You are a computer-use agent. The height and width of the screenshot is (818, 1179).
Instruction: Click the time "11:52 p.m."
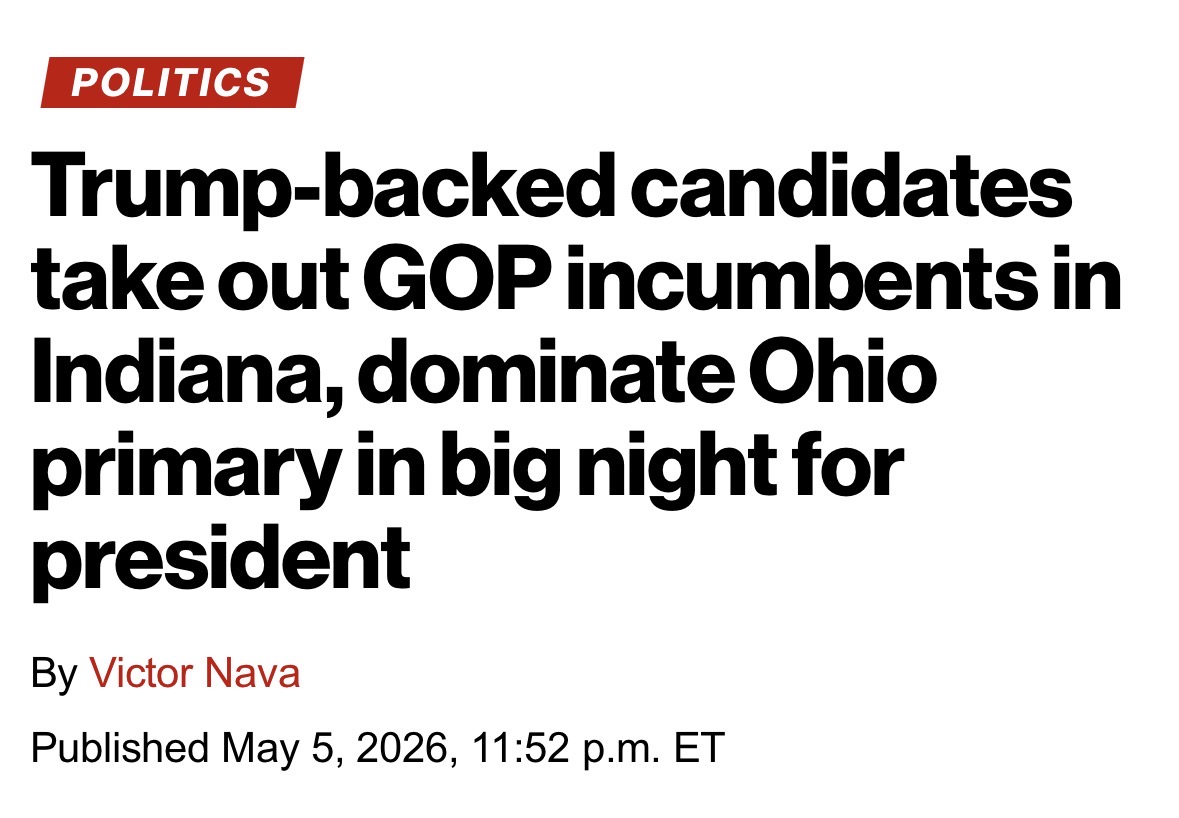[x=567, y=748]
